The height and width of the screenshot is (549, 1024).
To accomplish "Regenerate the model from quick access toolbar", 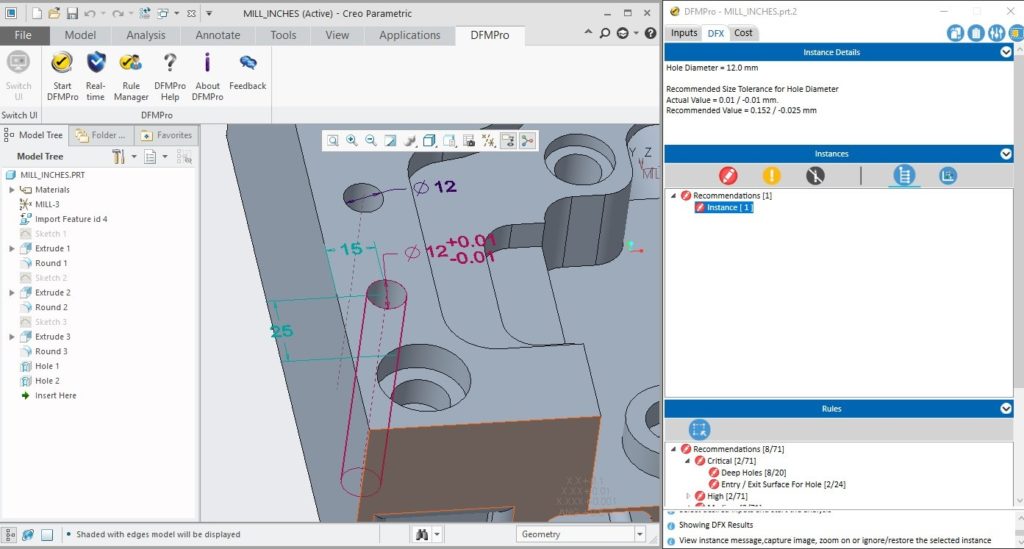I will pyautogui.click(x=145, y=13).
